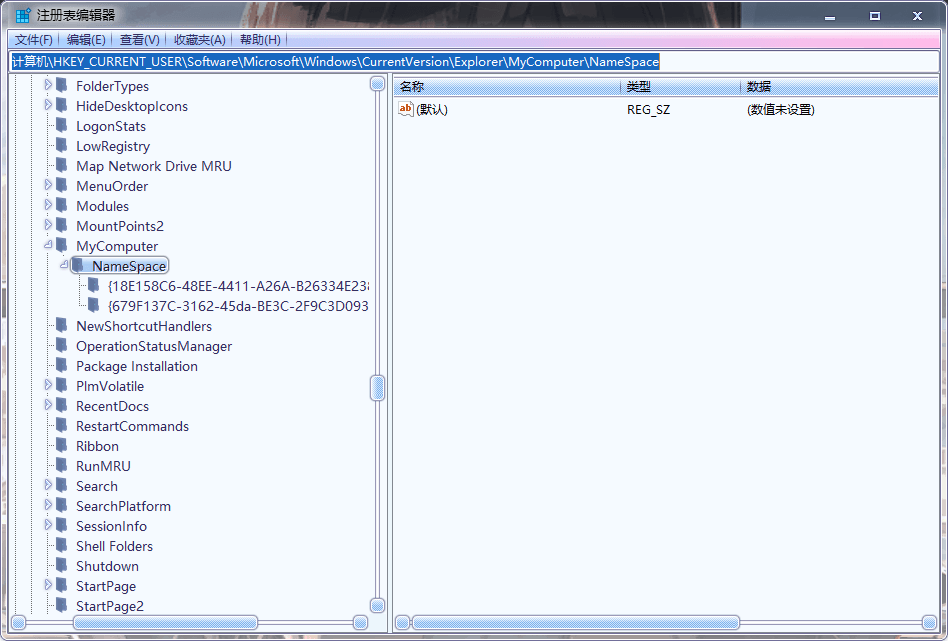The height and width of the screenshot is (641, 948).
Task: Collapse the MyComputer key
Action: tap(48, 245)
